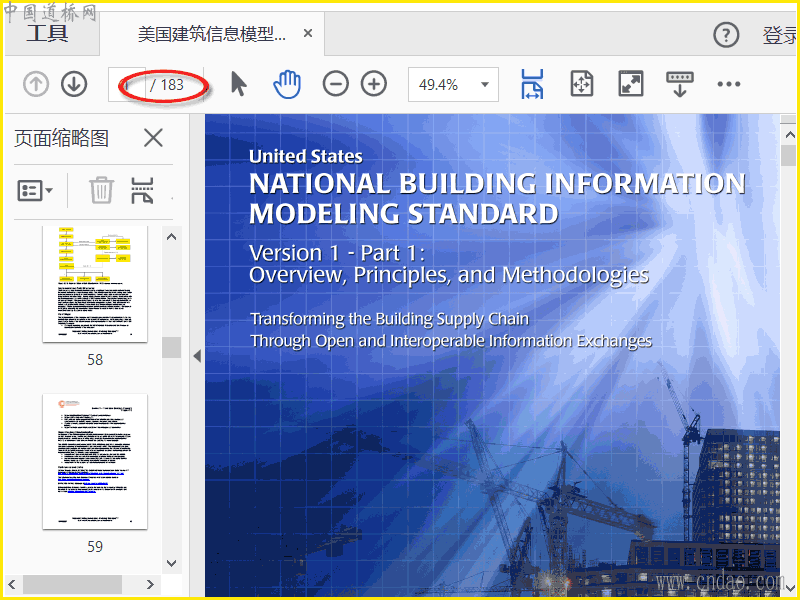Close the 美国建筑信息模型 document tab

coord(308,34)
